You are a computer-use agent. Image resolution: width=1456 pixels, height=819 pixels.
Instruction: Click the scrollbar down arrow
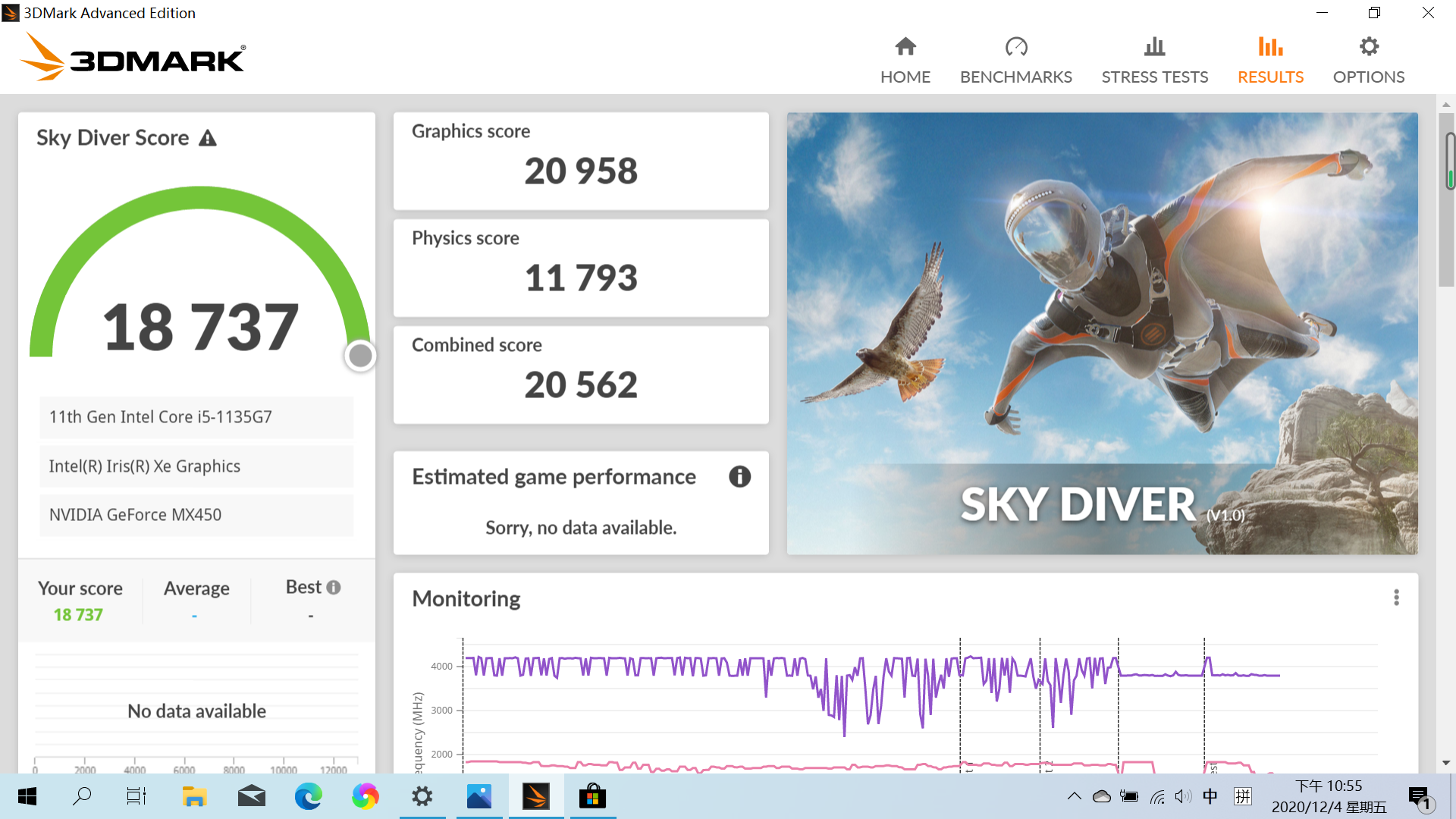click(1446, 763)
